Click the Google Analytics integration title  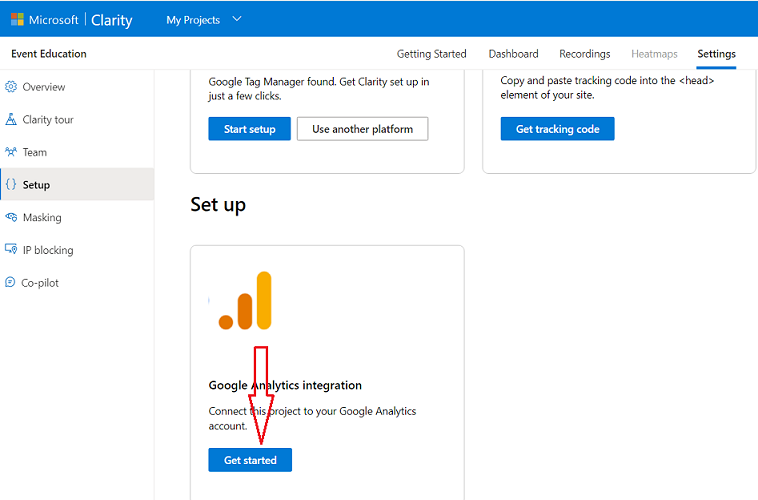tap(285, 385)
